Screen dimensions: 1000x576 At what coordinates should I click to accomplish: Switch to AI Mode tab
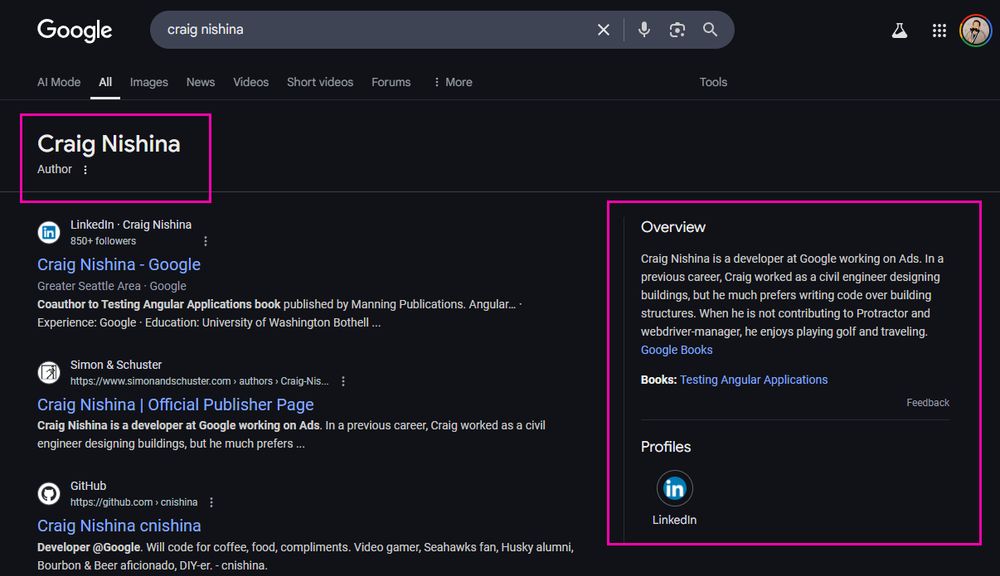coord(59,82)
